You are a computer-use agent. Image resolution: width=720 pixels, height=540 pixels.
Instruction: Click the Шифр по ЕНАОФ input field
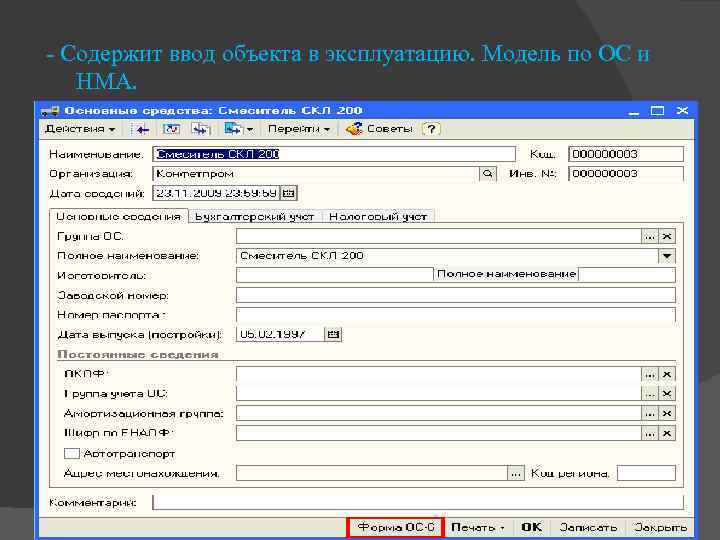pyautogui.click(x=439, y=433)
